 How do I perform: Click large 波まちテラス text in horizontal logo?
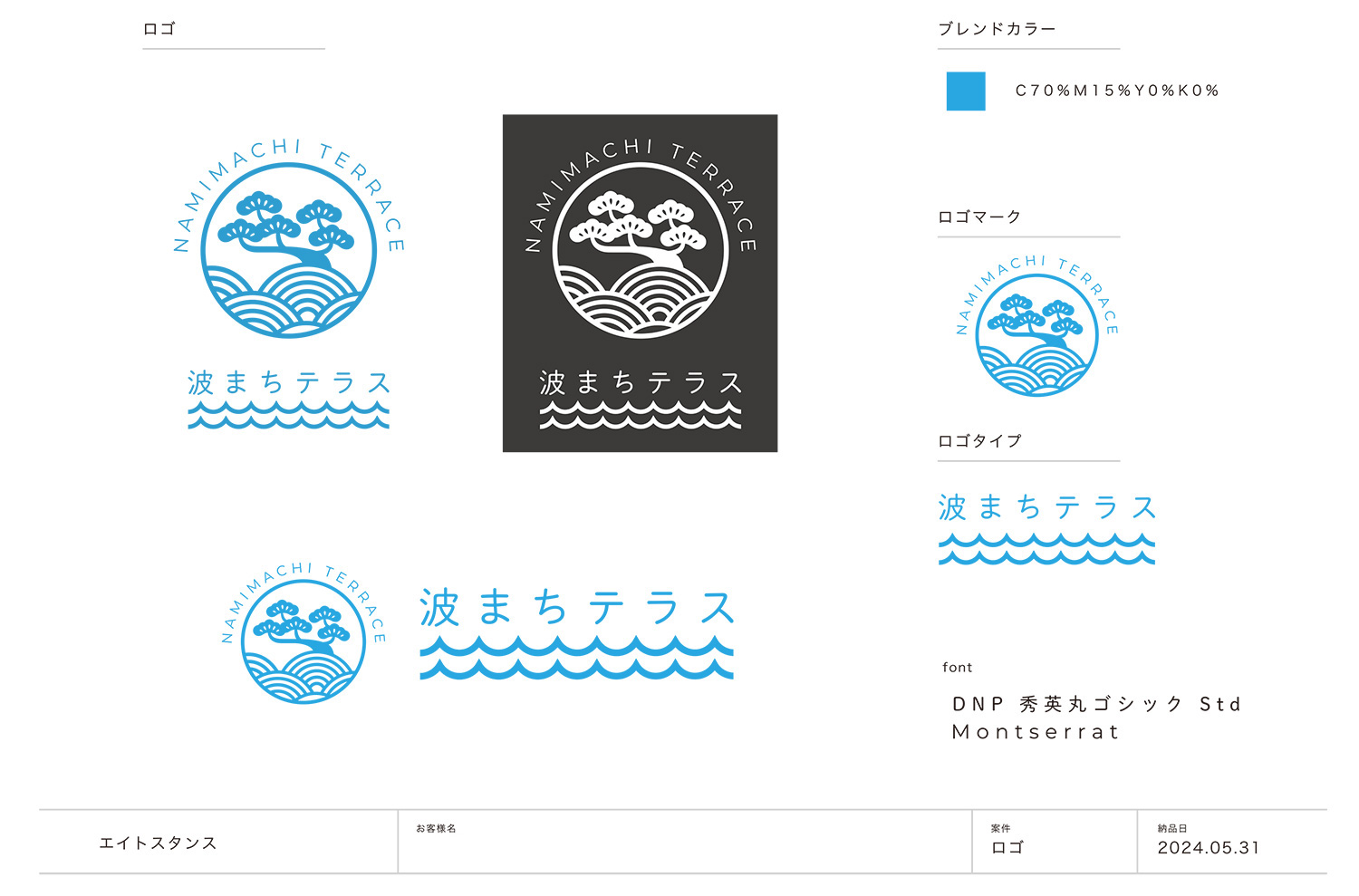pos(576,608)
